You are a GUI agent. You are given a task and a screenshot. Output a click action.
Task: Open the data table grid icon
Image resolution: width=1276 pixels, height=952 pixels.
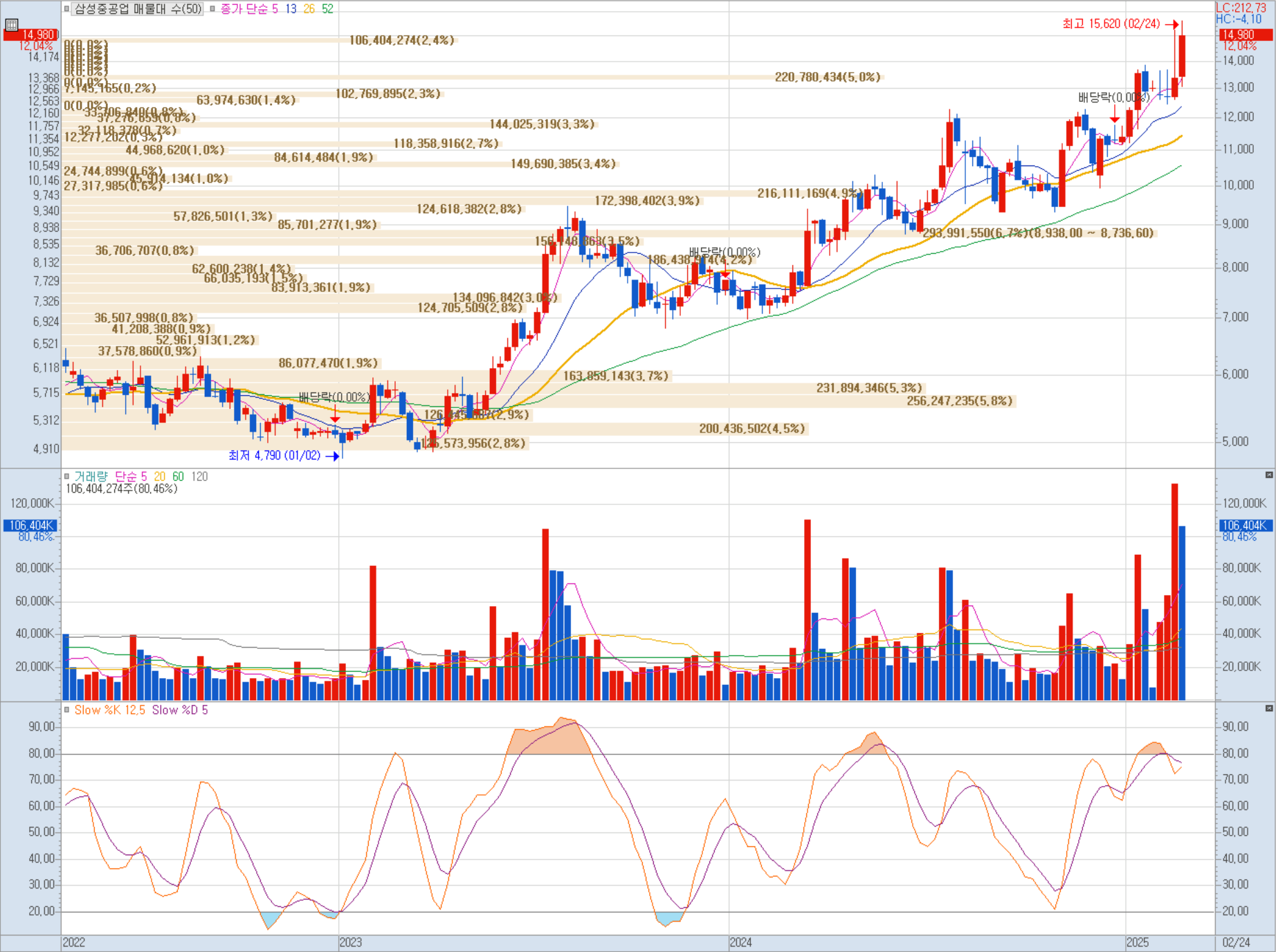click(x=11, y=25)
